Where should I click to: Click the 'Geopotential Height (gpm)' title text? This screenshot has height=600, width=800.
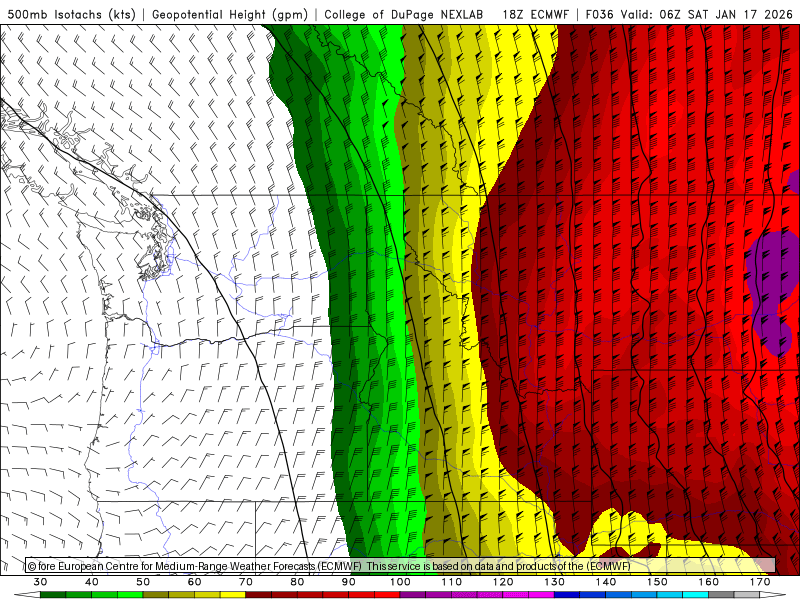click(x=230, y=14)
